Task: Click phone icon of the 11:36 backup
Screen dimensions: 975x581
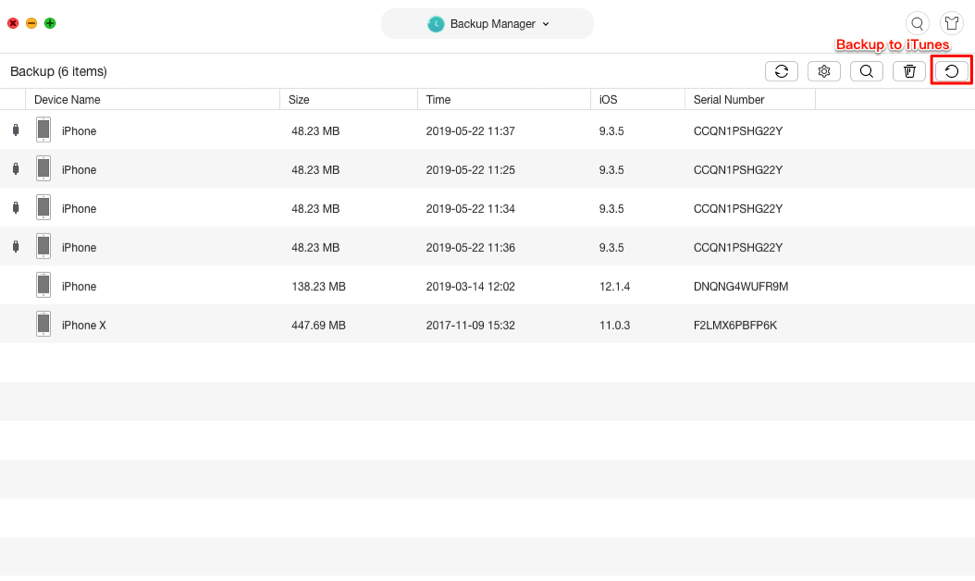Action: point(44,246)
